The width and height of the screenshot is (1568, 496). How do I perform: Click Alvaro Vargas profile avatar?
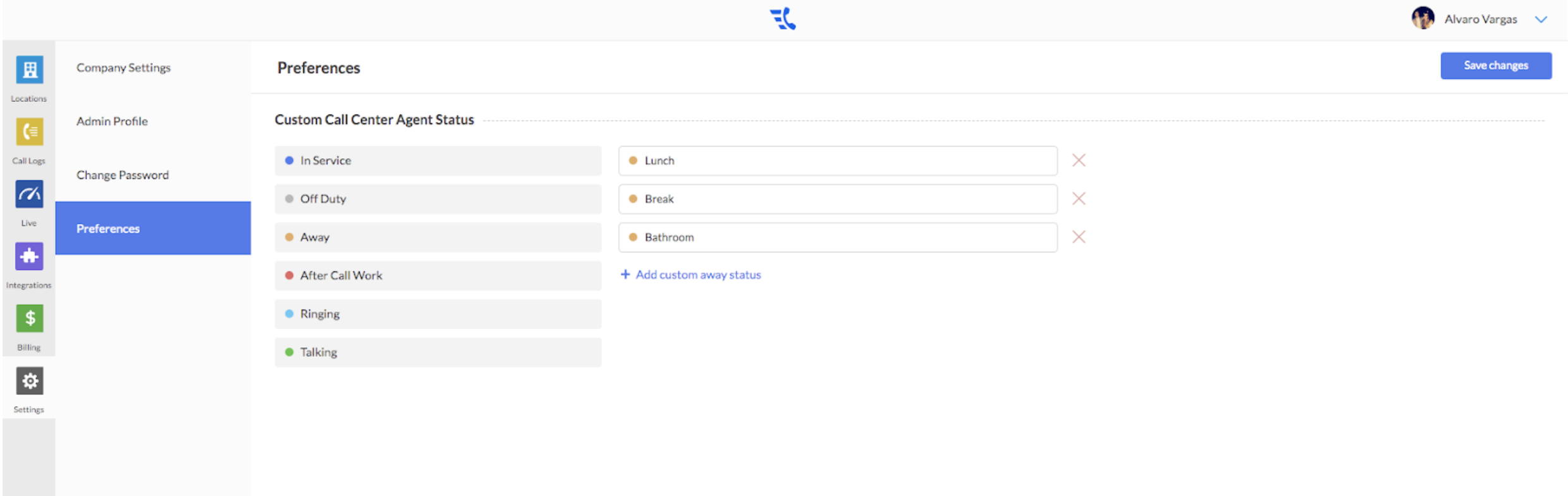(x=1423, y=18)
